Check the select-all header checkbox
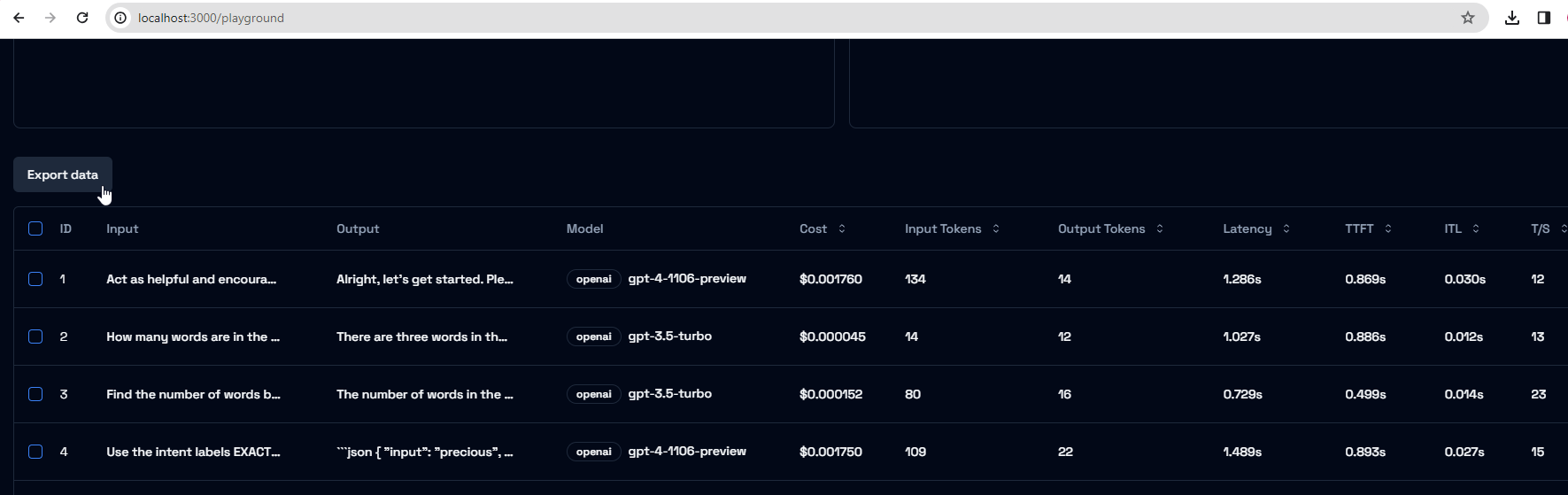1568x495 pixels. [35, 228]
